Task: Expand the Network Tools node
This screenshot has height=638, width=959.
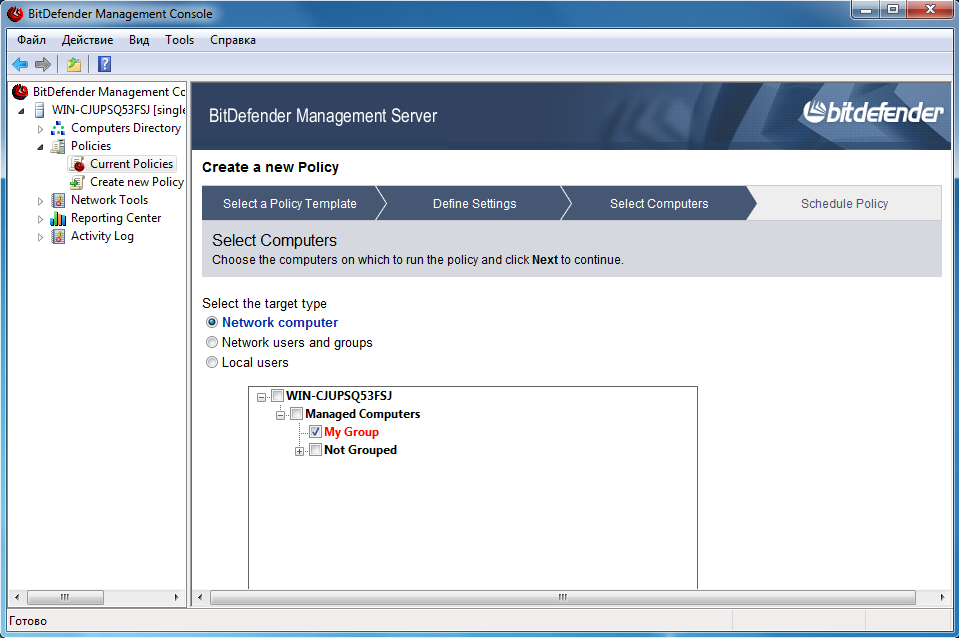Action: pyautogui.click(x=40, y=201)
